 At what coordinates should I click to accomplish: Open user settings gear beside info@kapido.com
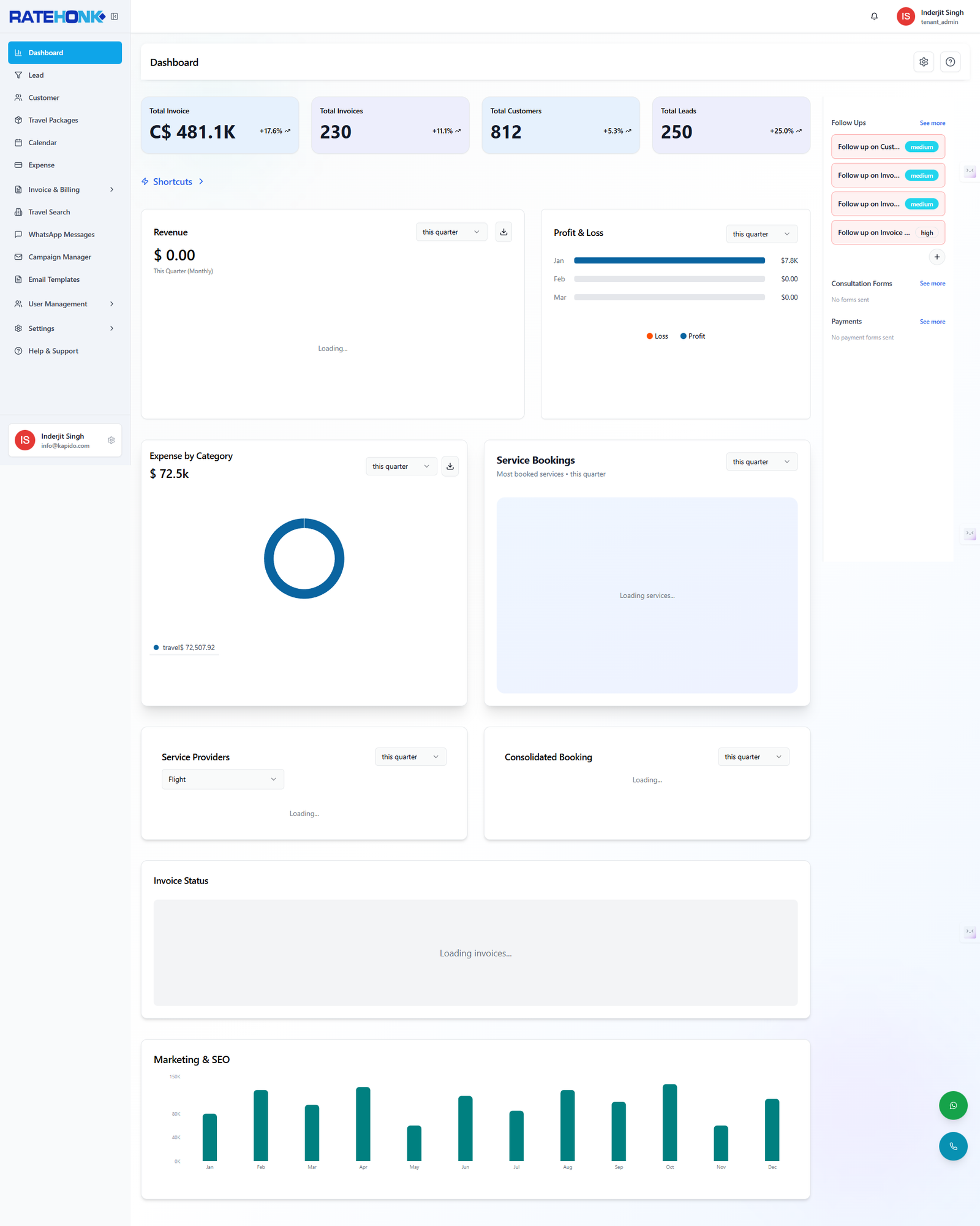pos(111,441)
